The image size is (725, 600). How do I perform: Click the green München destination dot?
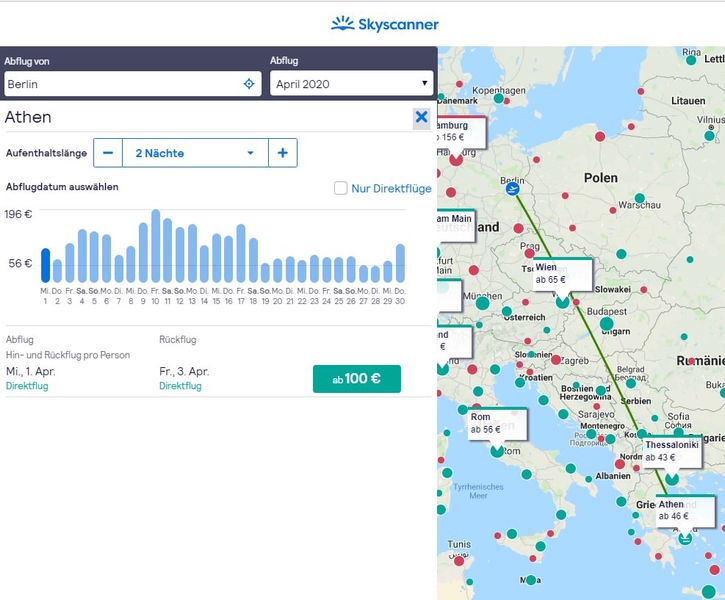(482, 304)
